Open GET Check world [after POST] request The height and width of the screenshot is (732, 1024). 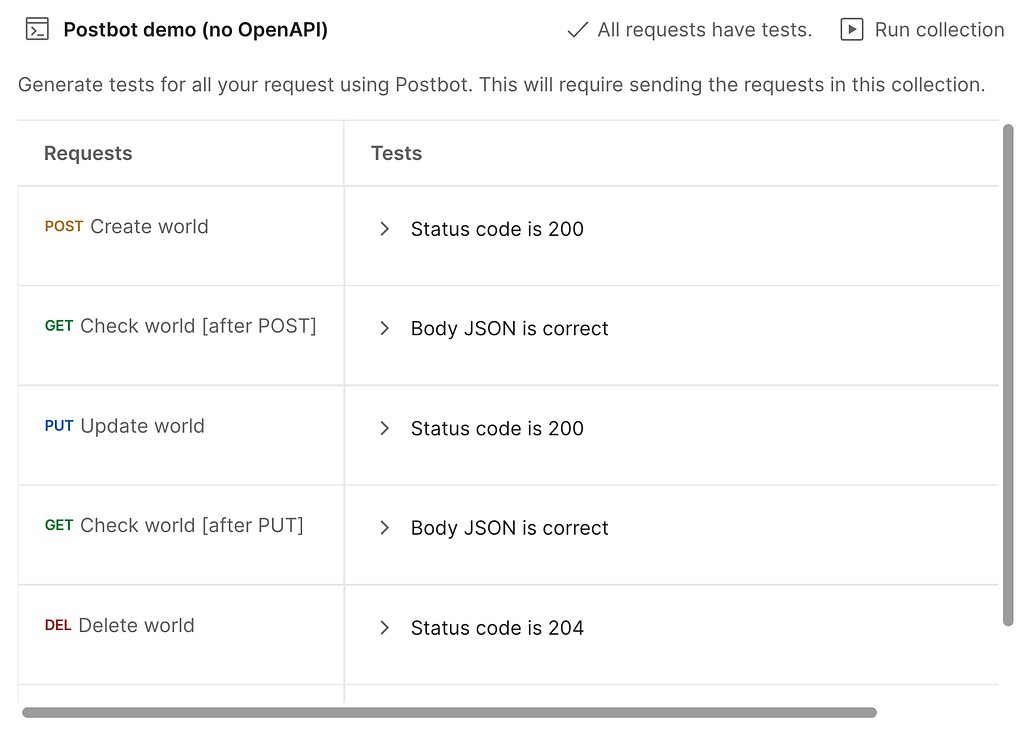click(180, 326)
